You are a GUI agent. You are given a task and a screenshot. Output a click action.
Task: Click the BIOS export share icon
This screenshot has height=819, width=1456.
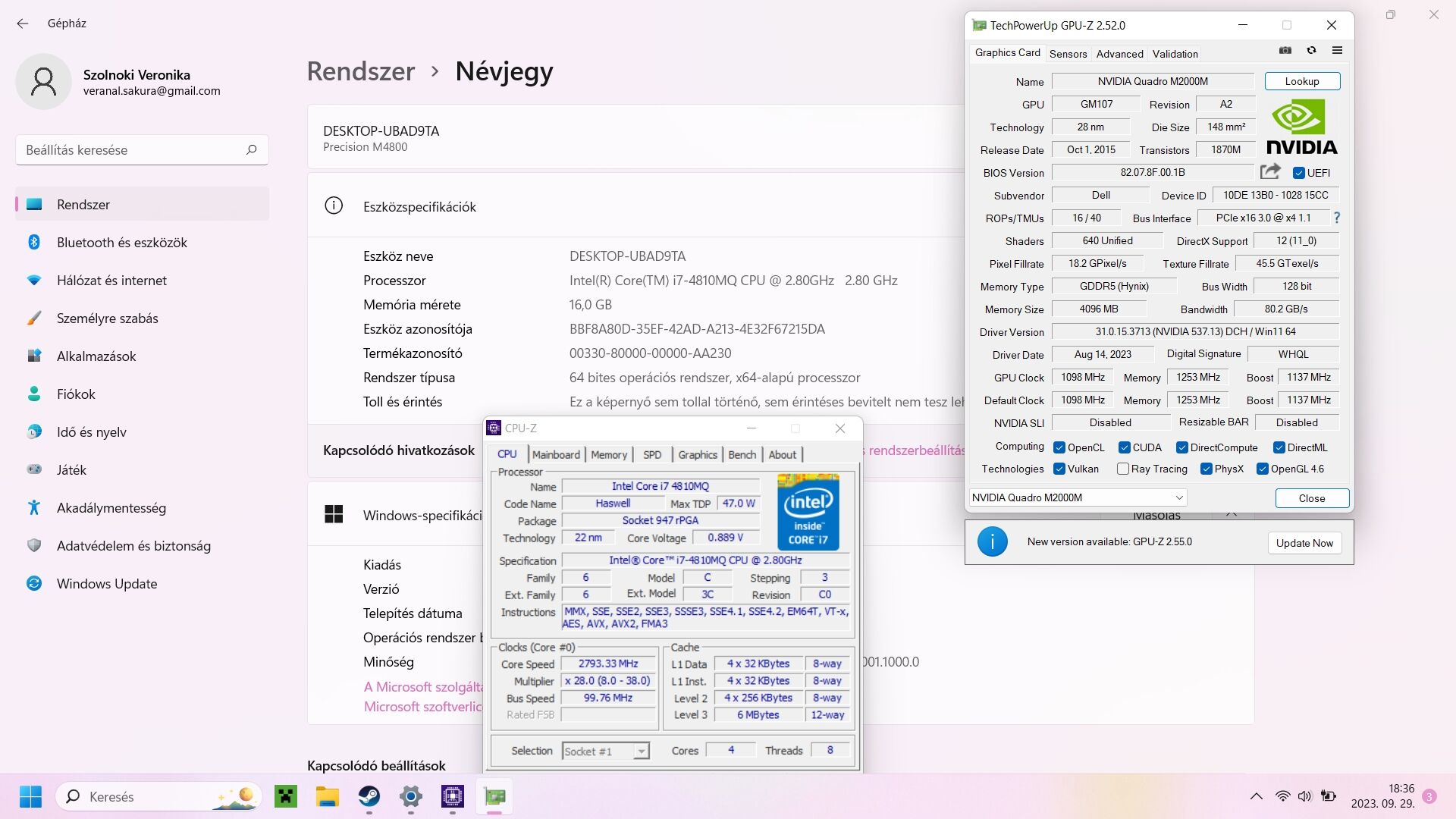(x=1270, y=172)
